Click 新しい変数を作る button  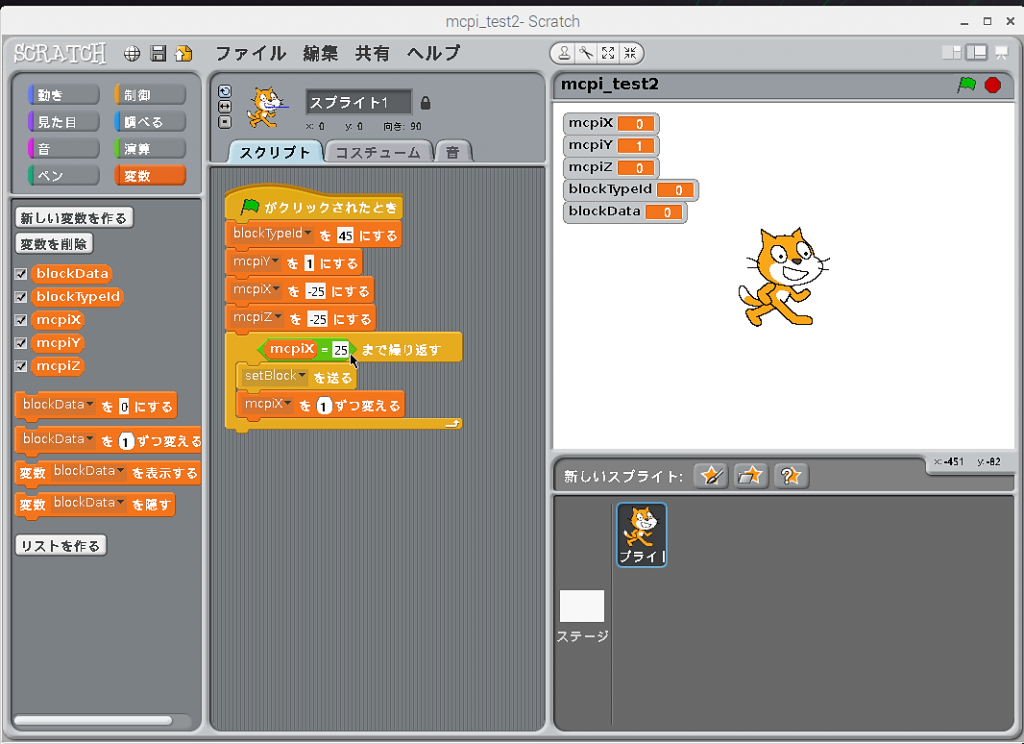pos(74,218)
